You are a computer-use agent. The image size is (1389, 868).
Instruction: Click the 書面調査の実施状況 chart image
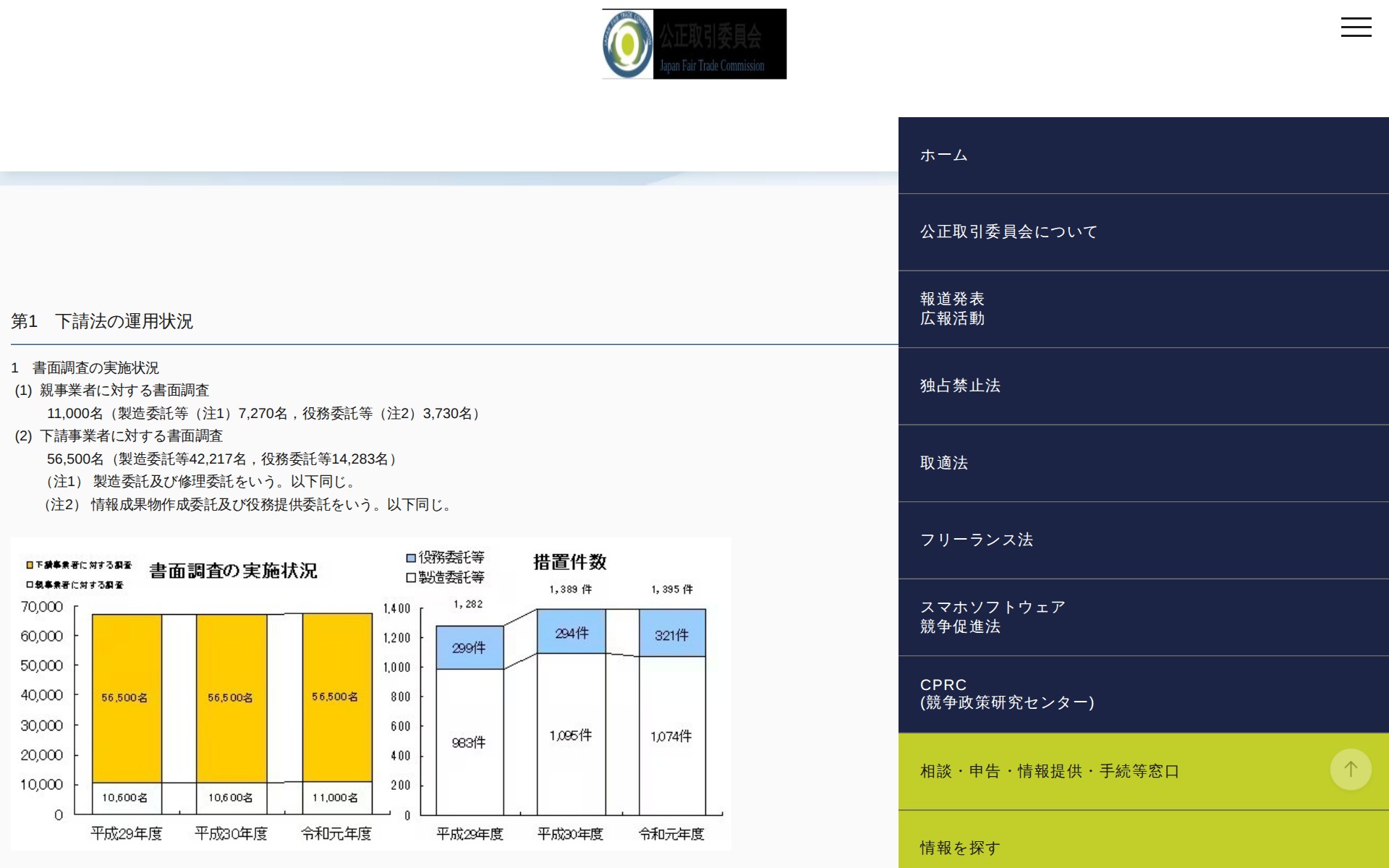pyautogui.click(x=233, y=571)
